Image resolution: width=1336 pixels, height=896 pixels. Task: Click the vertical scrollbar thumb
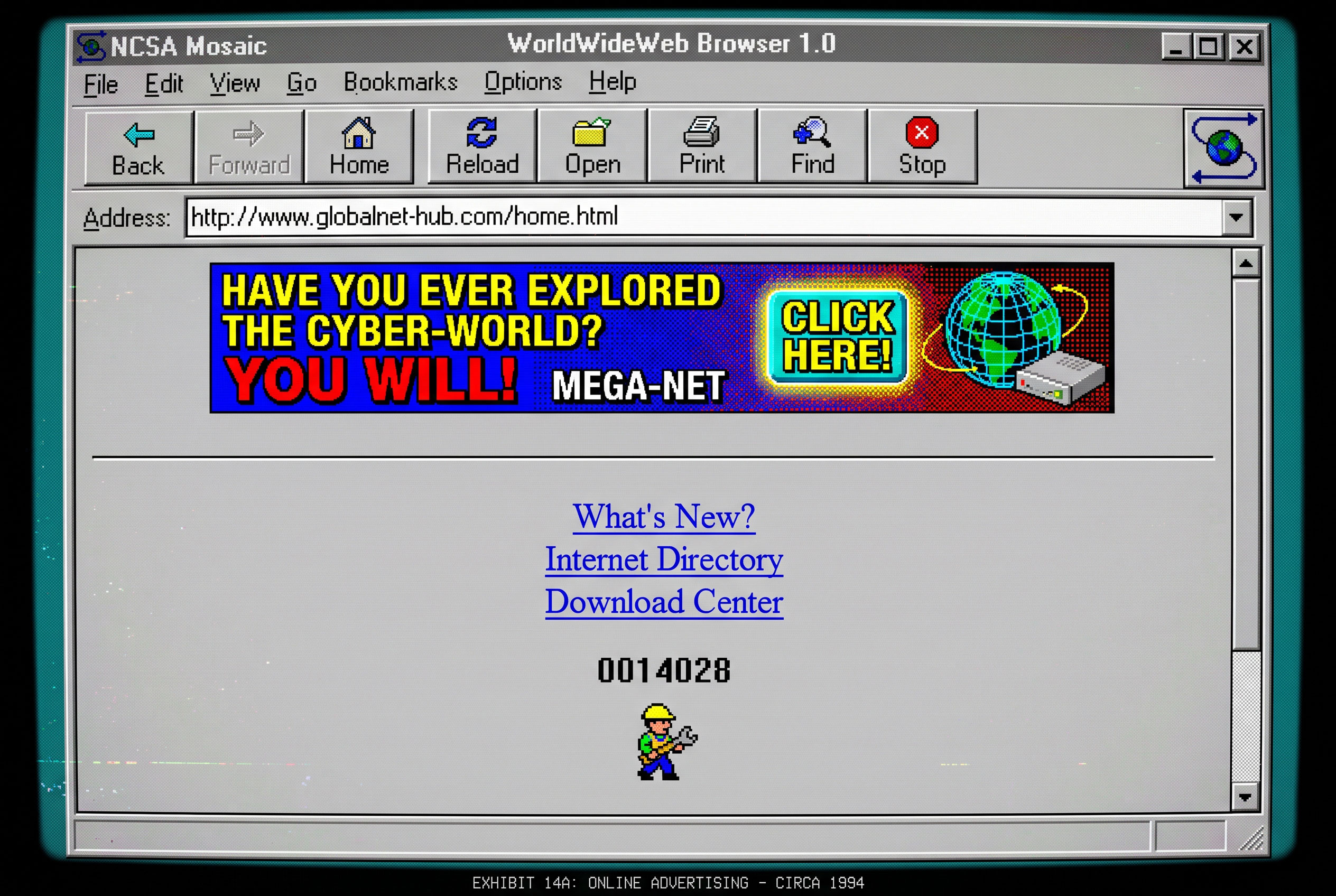[1246, 464]
